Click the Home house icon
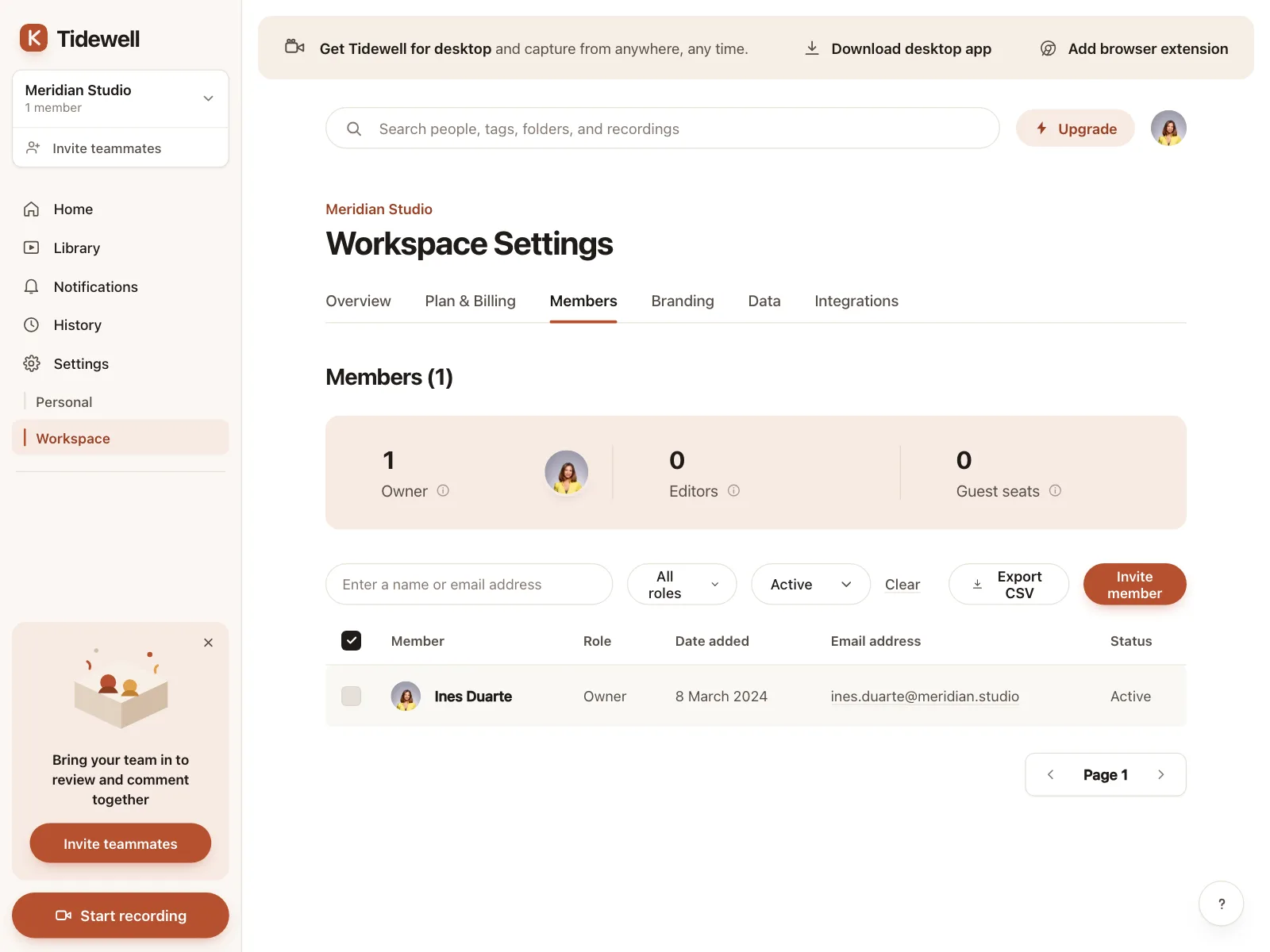Viewport: 1270px width, 952px height. (32, 209)
